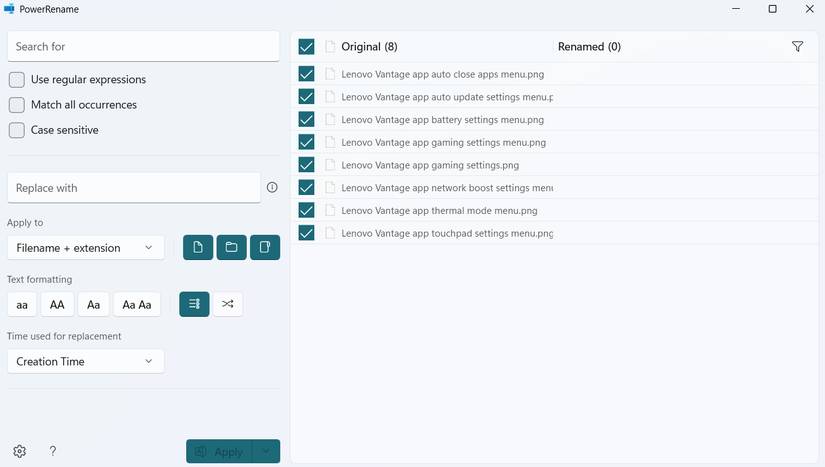Click into the Search for field
Viewport: 825px width, 467px height.
143,46
